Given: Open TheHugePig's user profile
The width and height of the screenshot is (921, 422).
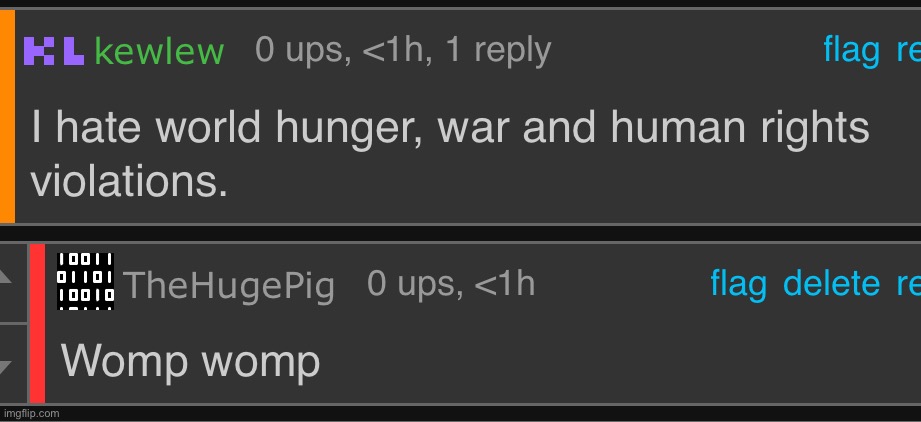Looking at the screenshot, I should [230, 286].
